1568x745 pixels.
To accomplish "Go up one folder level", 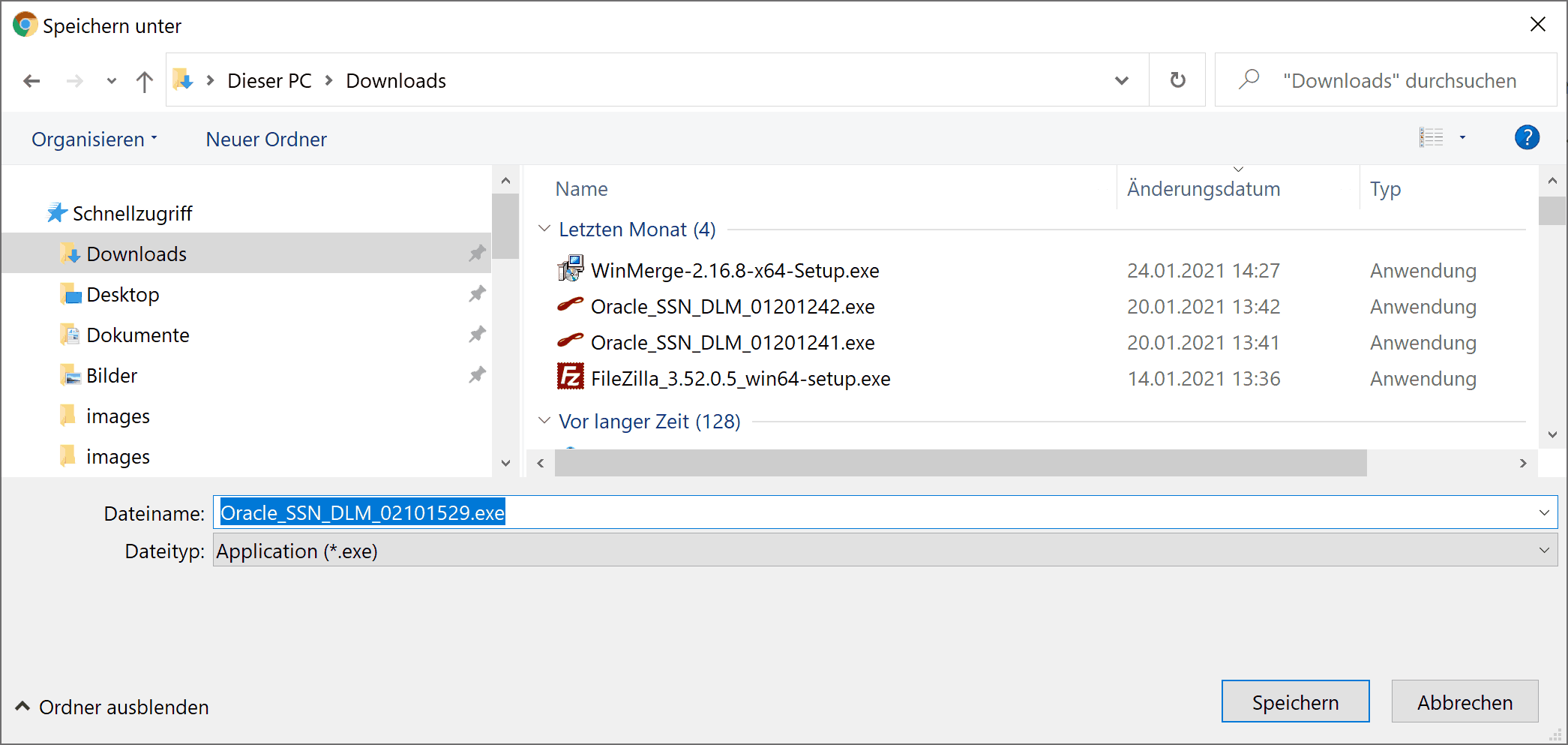I will click(144, 81).
